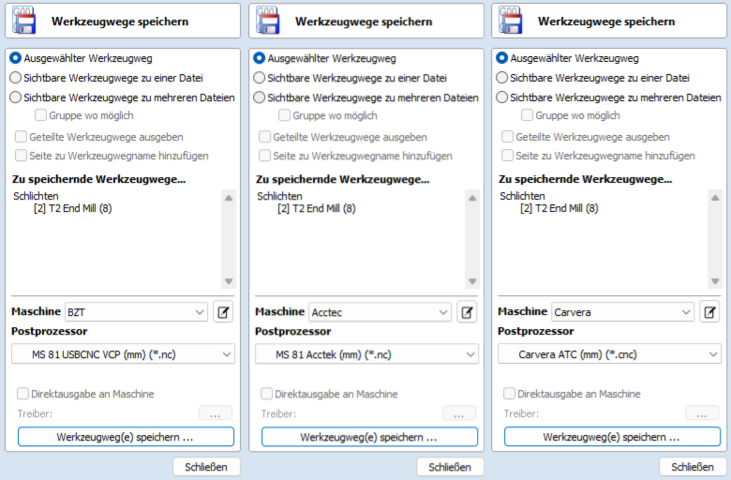Screen dimensions: 731x480
Task: Open the Maschine dropdown showing Acctec
Action: (380, 312)
